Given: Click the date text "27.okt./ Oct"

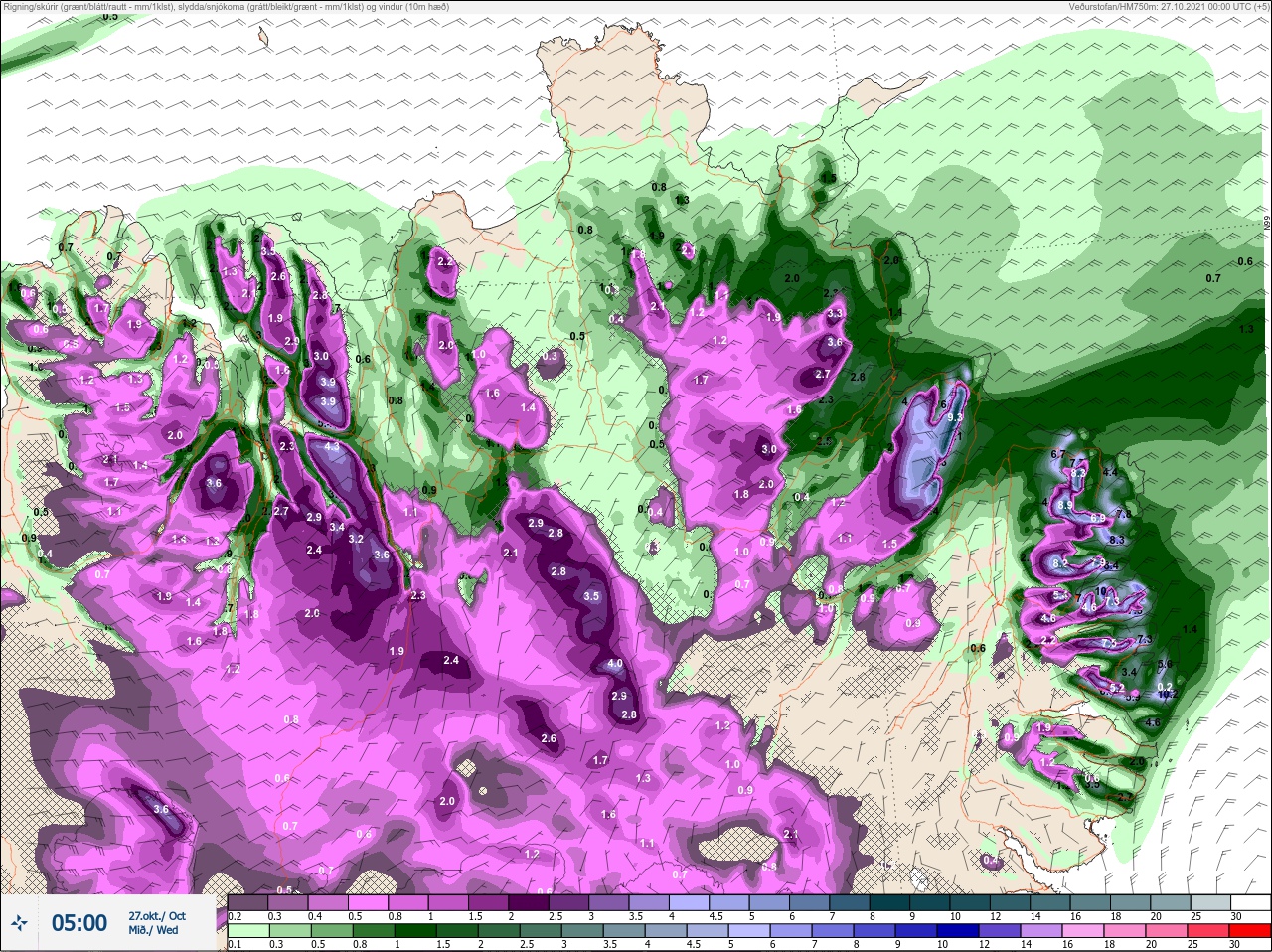Looking at the screenshot, I should [157, 915].
